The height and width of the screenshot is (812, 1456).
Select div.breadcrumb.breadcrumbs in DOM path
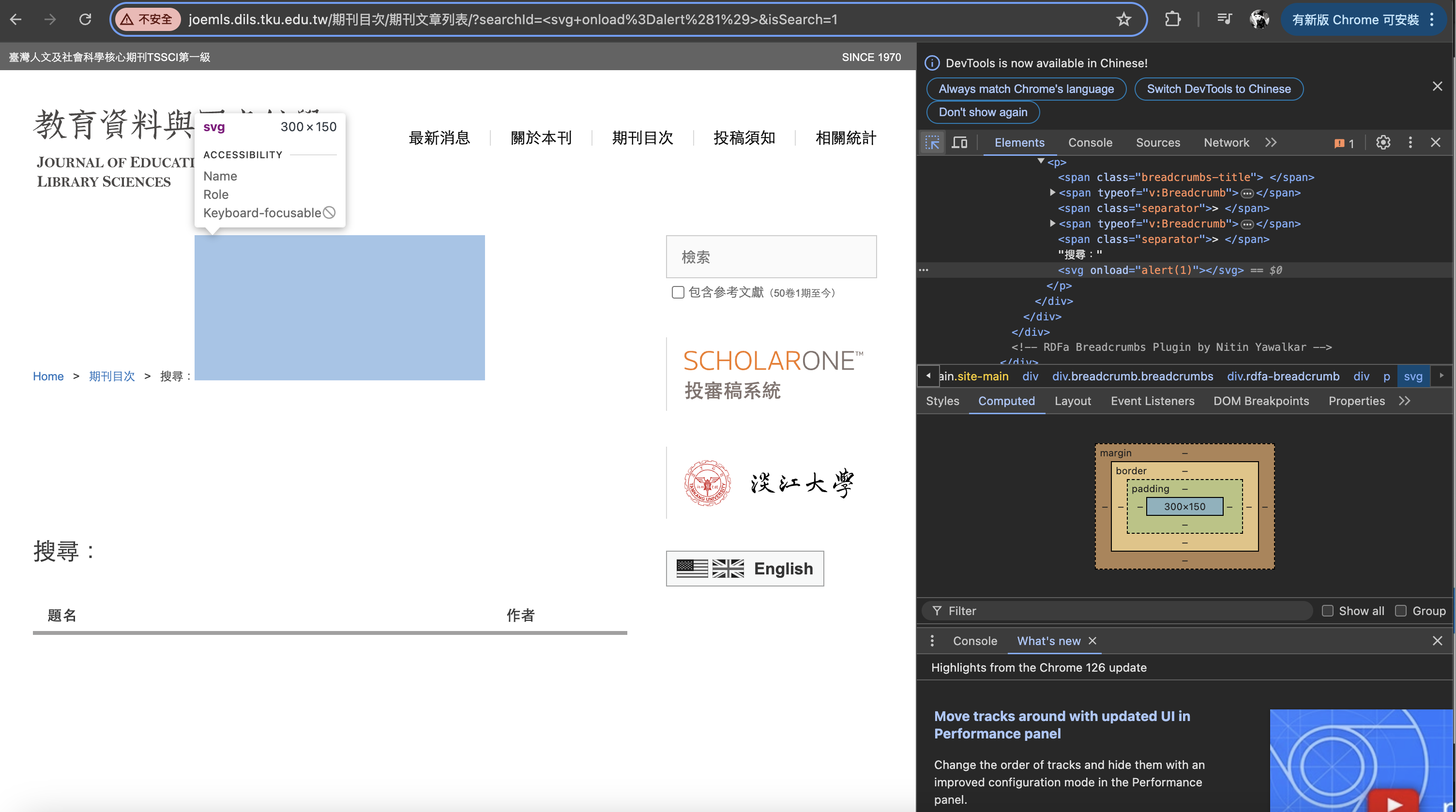coord(1132,376)
